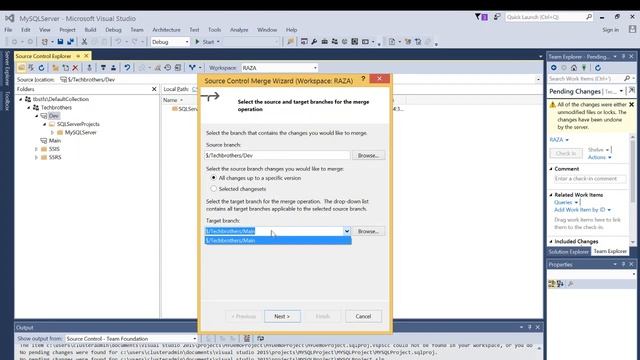The image size is (640, 360).
Task: Click Next in the Merge Wizard
Action: [282, 316]
